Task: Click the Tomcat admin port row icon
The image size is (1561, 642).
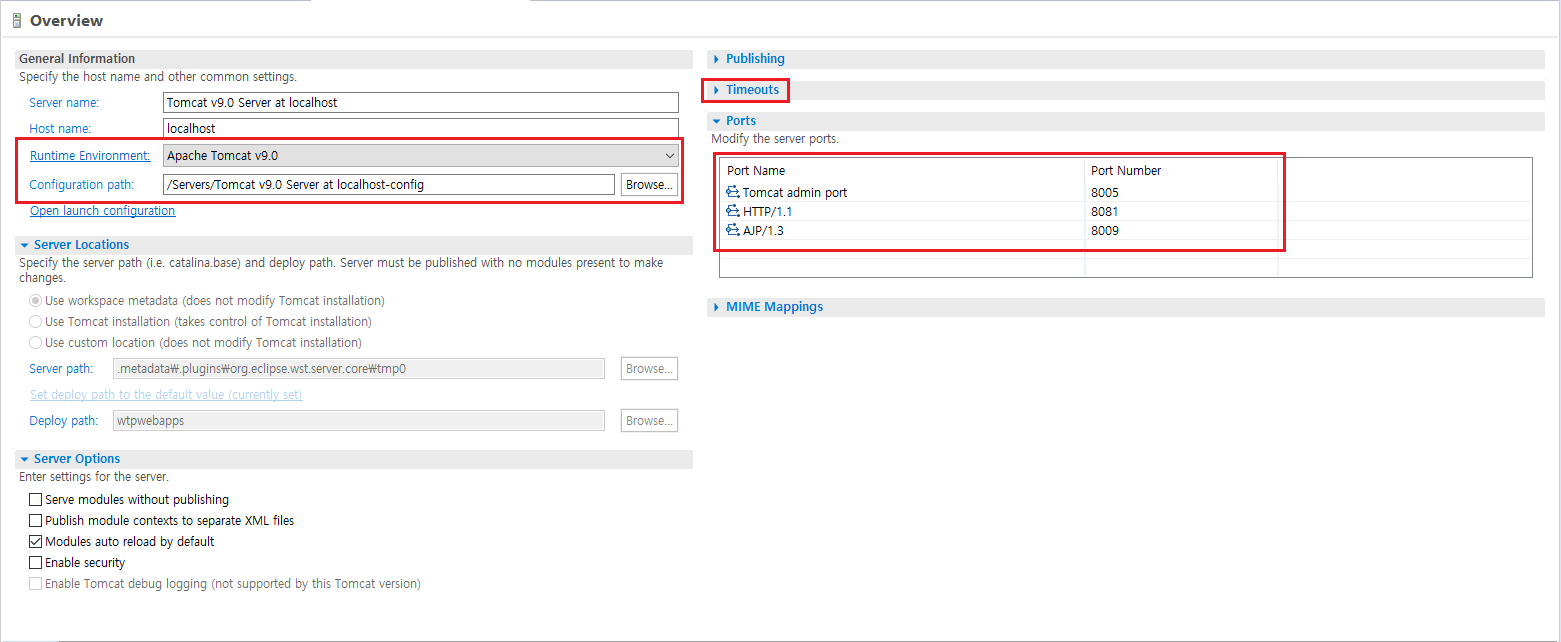Action: [x=733, y=192]
